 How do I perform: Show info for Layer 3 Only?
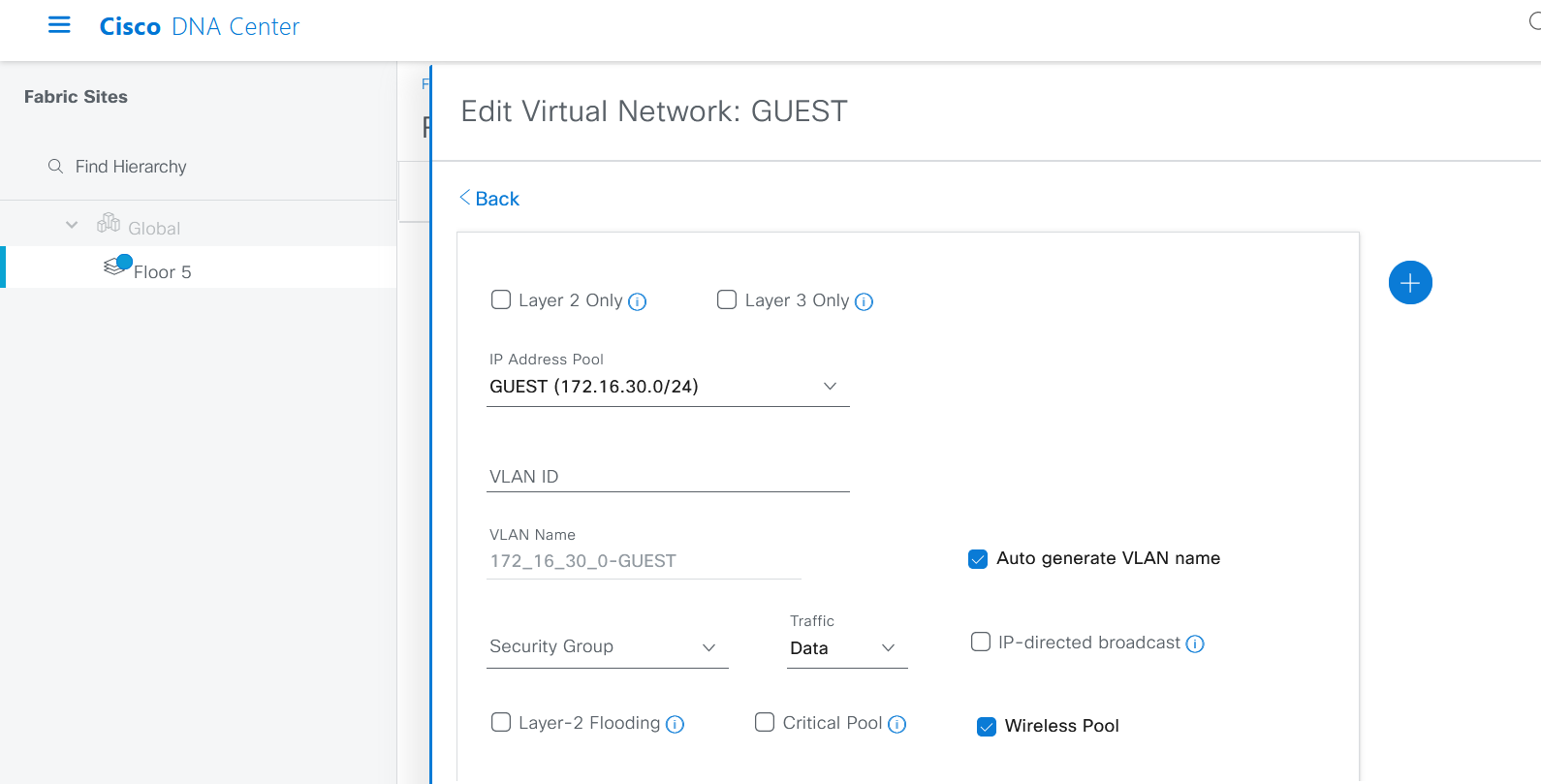click(x=865, y=301)
